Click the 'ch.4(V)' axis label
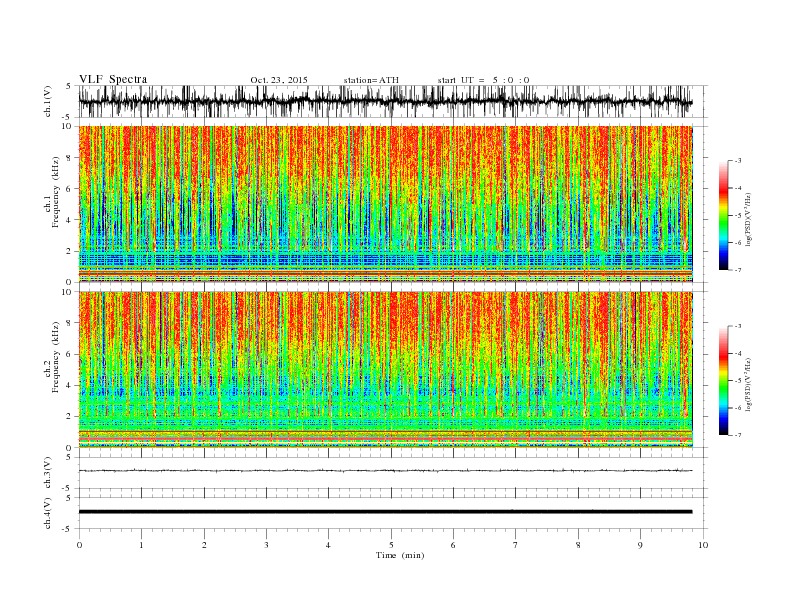 [48, 513]
